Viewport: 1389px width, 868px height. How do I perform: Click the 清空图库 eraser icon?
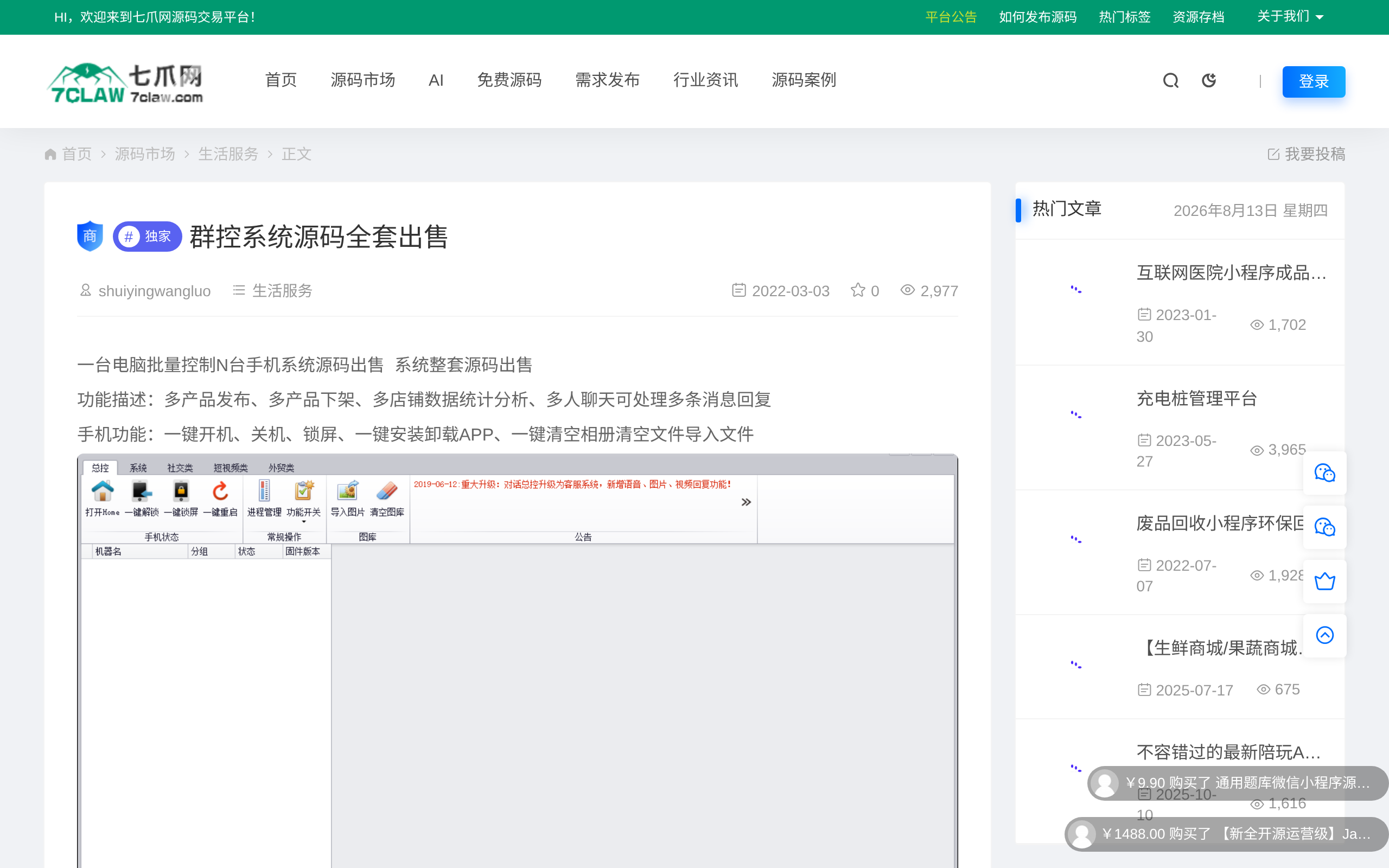point(387,497)
